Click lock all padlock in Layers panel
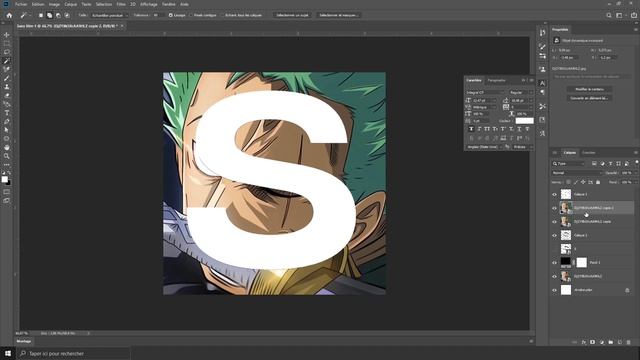The width and height of the screenshot is (640, 360). (598, 182)
